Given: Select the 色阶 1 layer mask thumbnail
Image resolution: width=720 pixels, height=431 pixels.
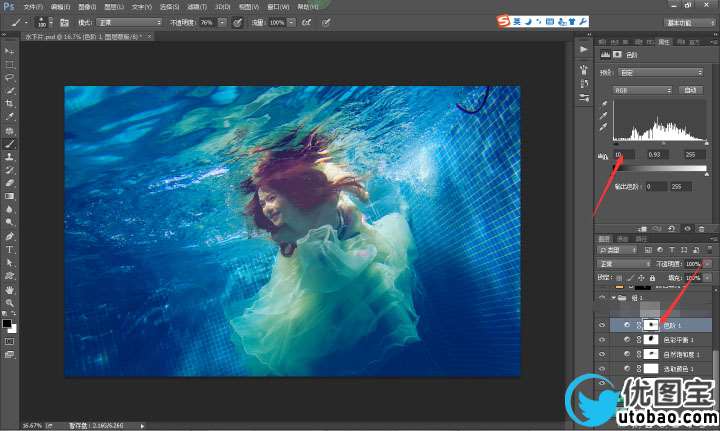Looking at the screenshot, I should (x=651, y=325).
